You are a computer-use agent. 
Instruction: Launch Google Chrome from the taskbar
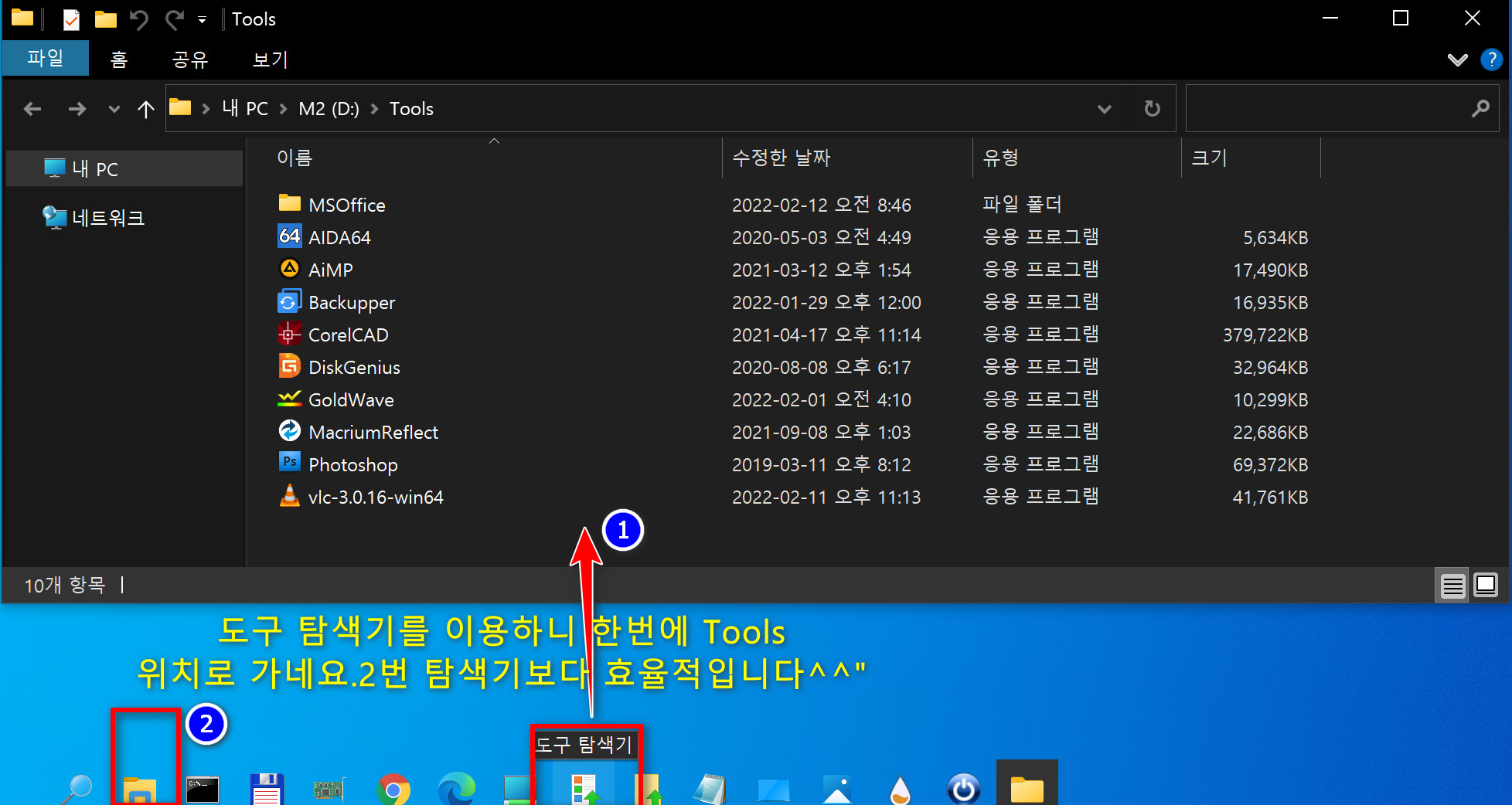(x=393, y=790)
